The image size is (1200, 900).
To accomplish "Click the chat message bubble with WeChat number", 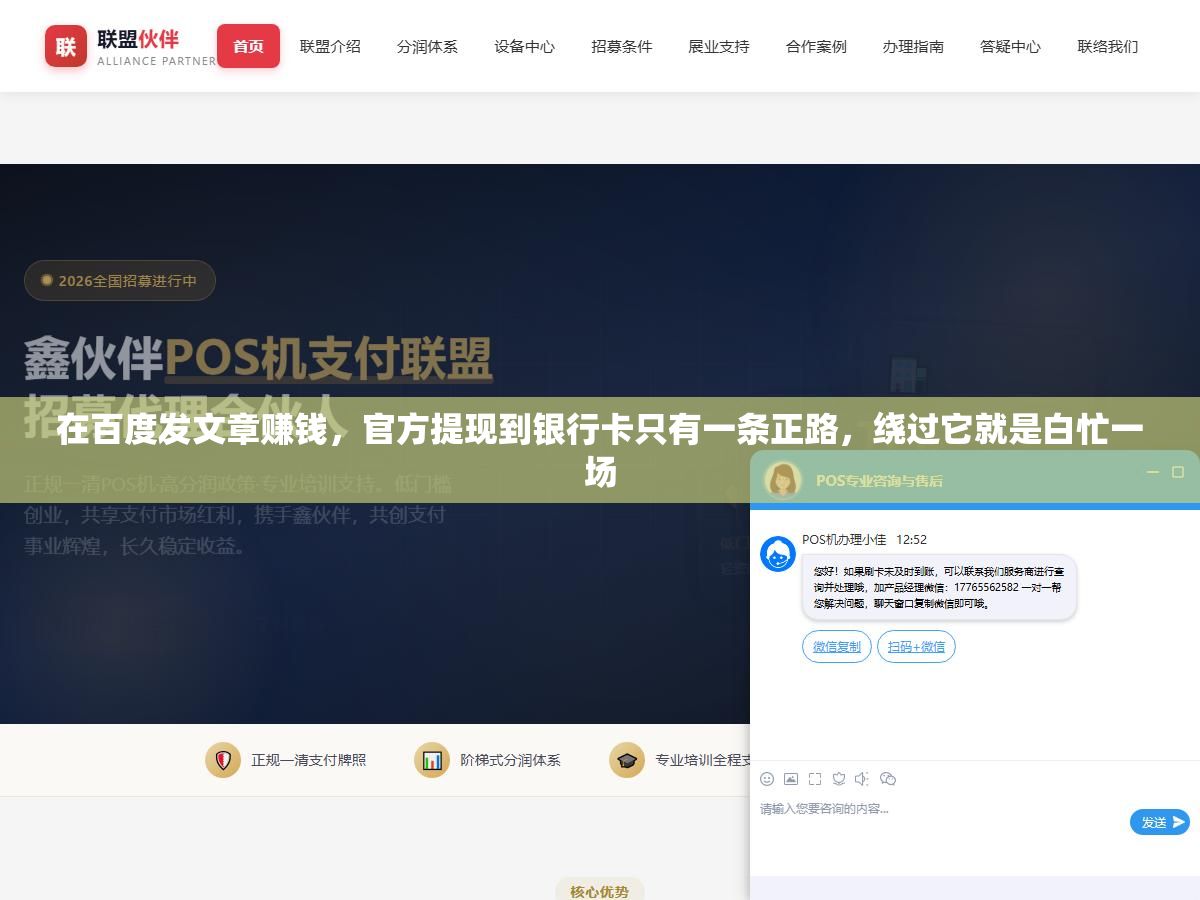I will coord(939,588).
